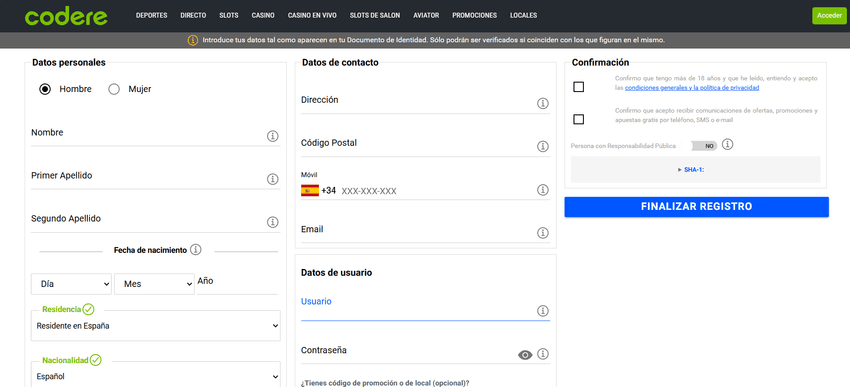The height and width of the screenshot is (387, 850).
Task: Click the Codere logo
Action: point(66,16)
